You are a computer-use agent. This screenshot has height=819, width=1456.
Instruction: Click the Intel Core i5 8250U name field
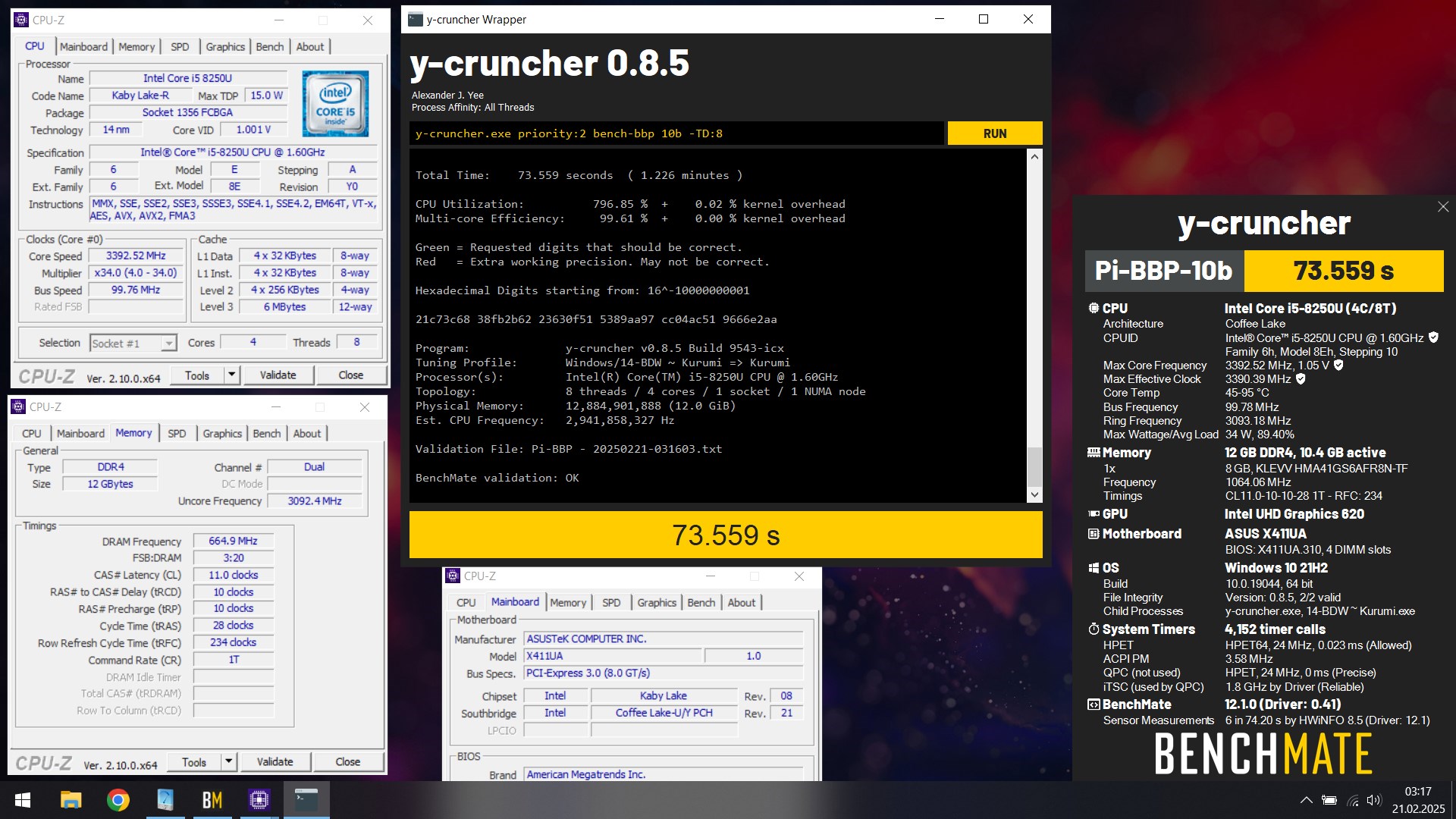[x=188, y=78]
